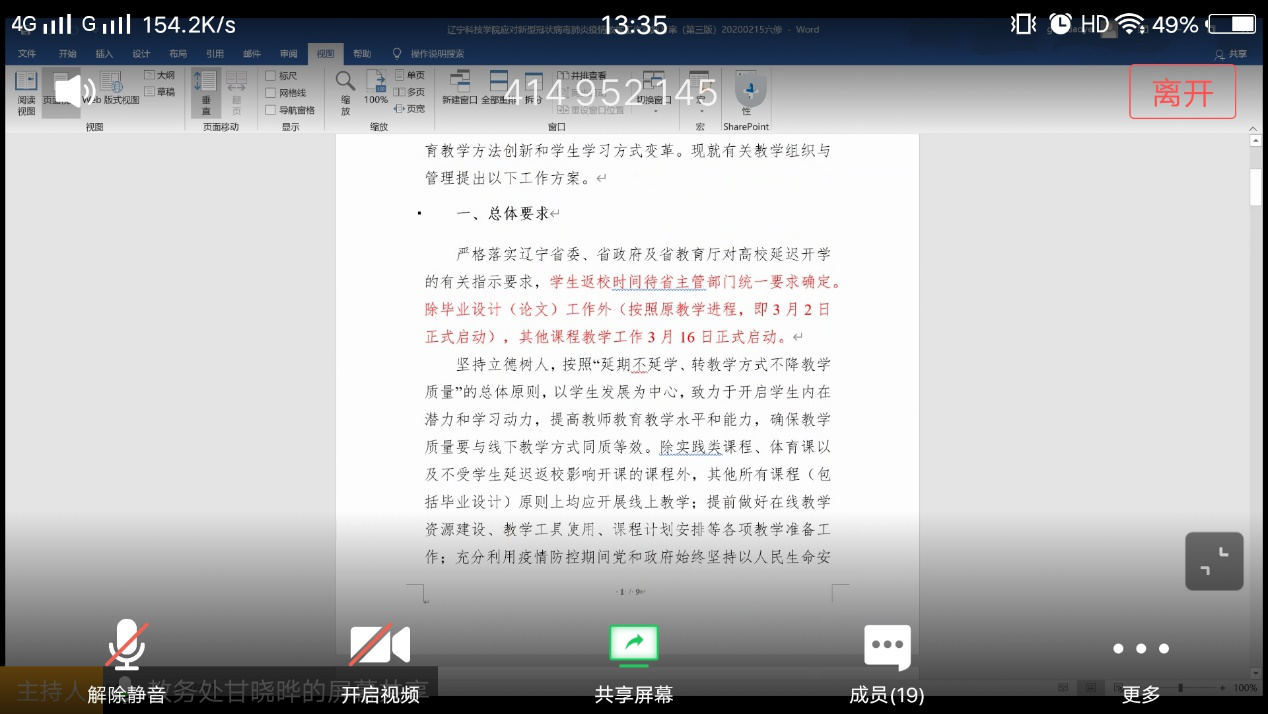Screen dimensions: 1268x714
Task: Select the 视图 ribbon tab
Action: [x=325, y=54]
